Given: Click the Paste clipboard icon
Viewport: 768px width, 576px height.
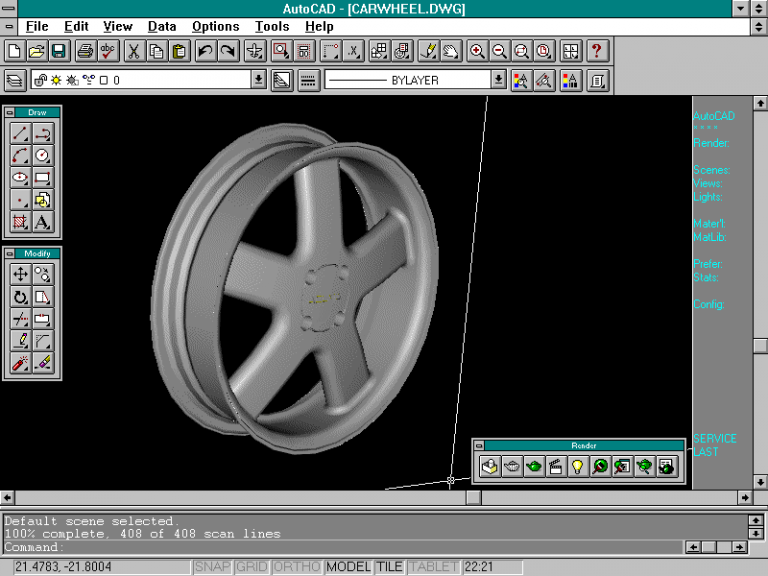Looking at the screenshot, I should (179, 51).
